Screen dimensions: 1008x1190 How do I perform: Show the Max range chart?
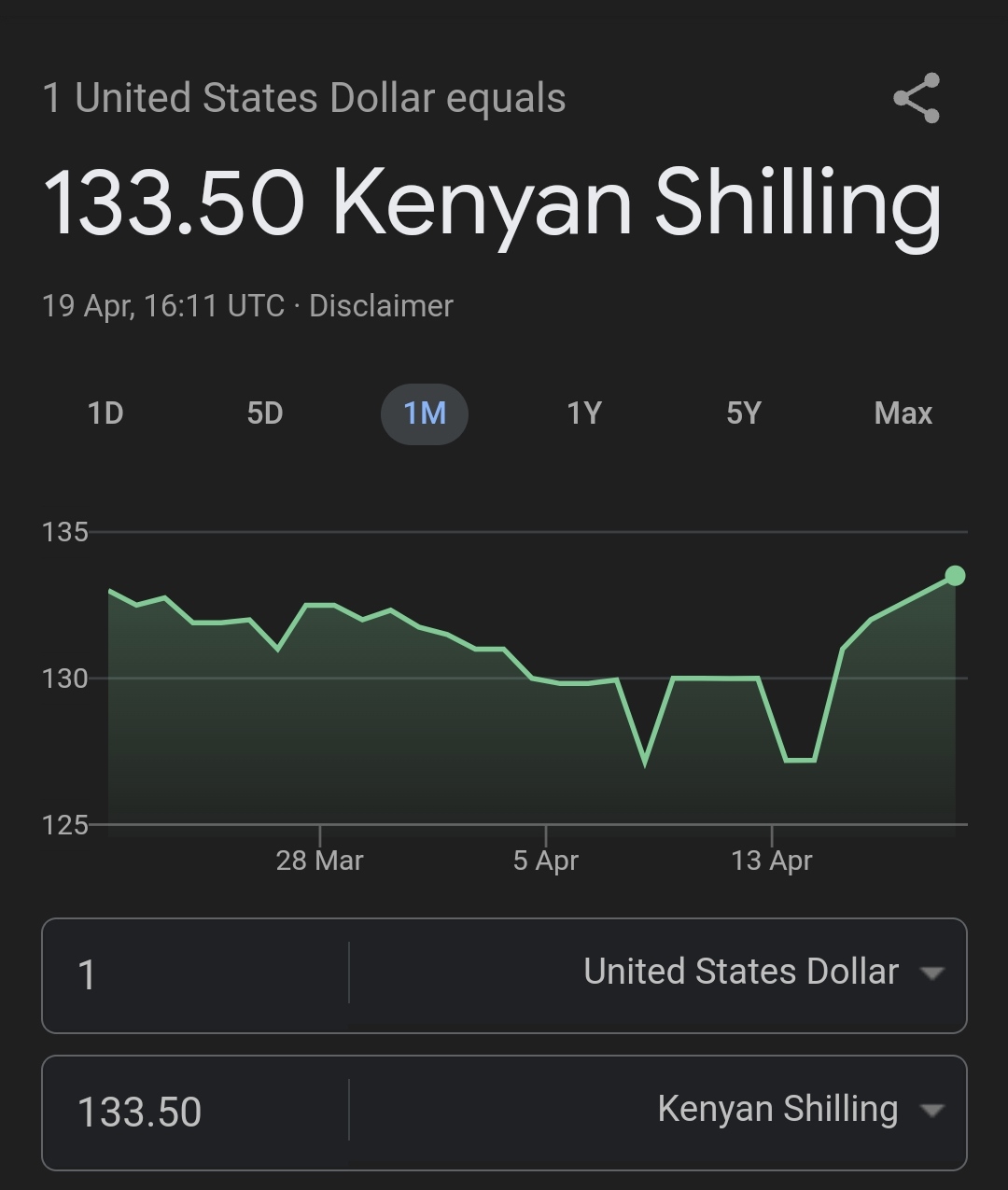[x=903, y=413]
